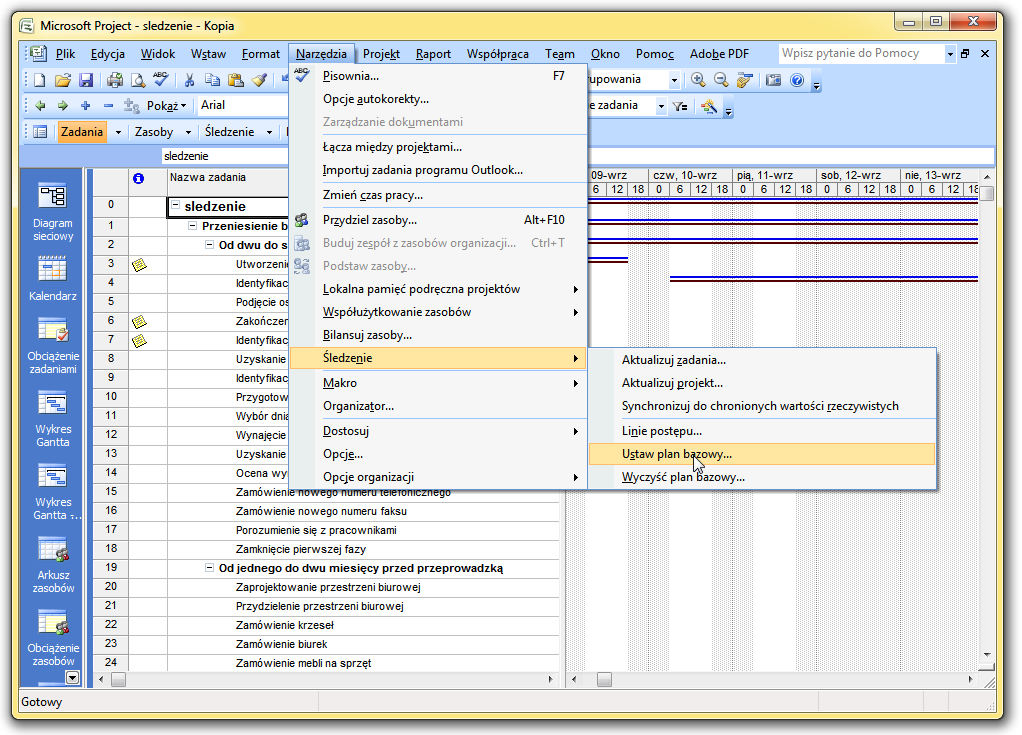Click the Gantt Chart Wizard icon
Viewport: 1022px width, 735px height.
click(709, 106)
